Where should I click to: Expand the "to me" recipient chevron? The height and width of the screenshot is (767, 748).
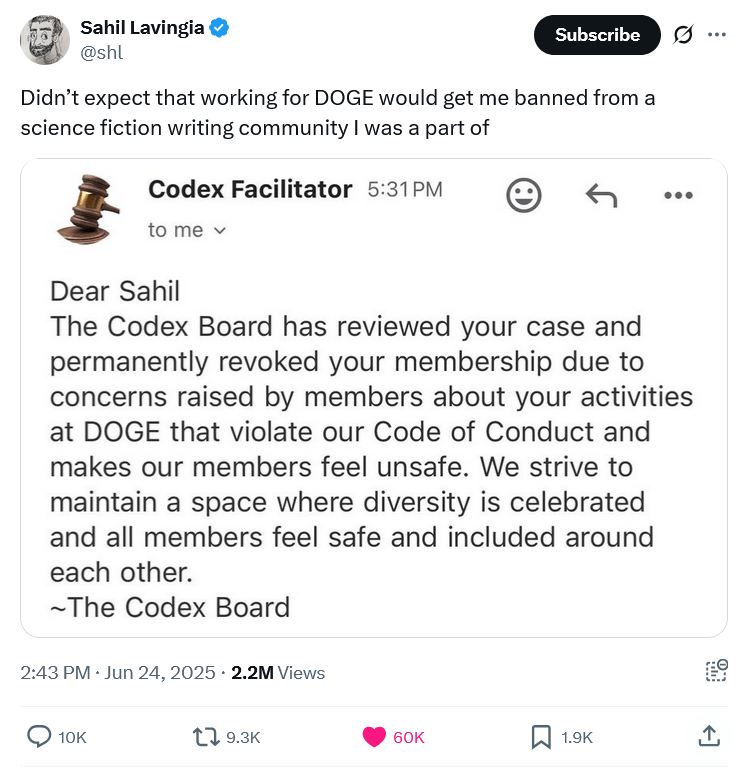tap(220, 231)
